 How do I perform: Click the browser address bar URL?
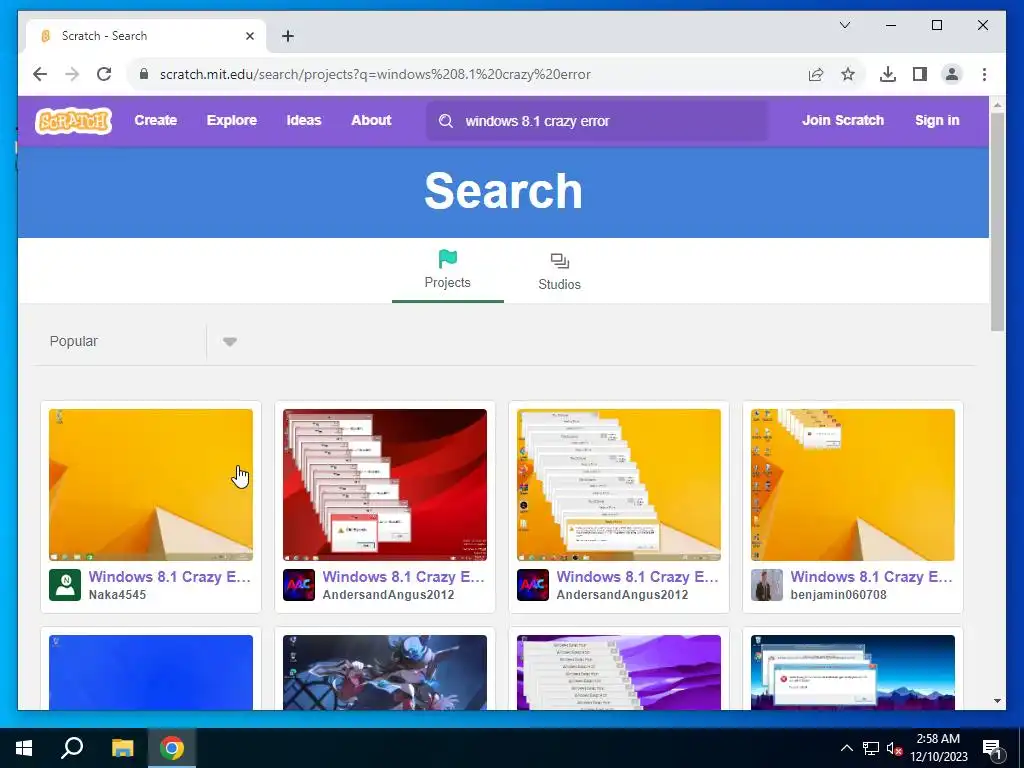point(375,74)
